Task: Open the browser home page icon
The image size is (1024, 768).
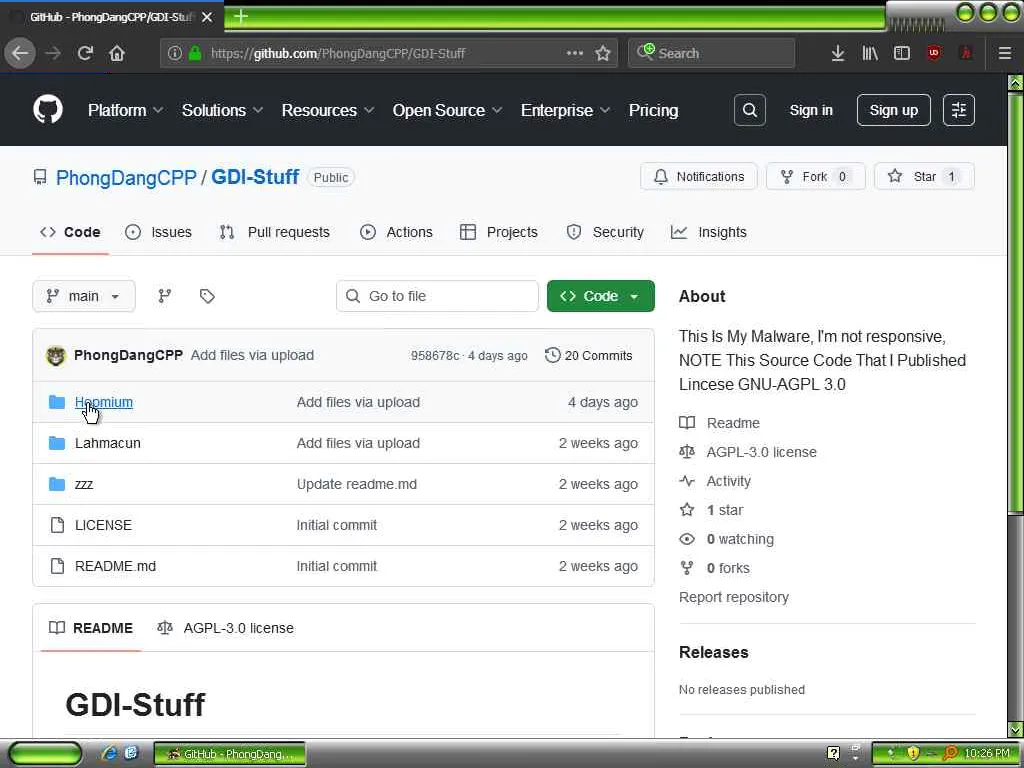Action: [x=117, y=53]
